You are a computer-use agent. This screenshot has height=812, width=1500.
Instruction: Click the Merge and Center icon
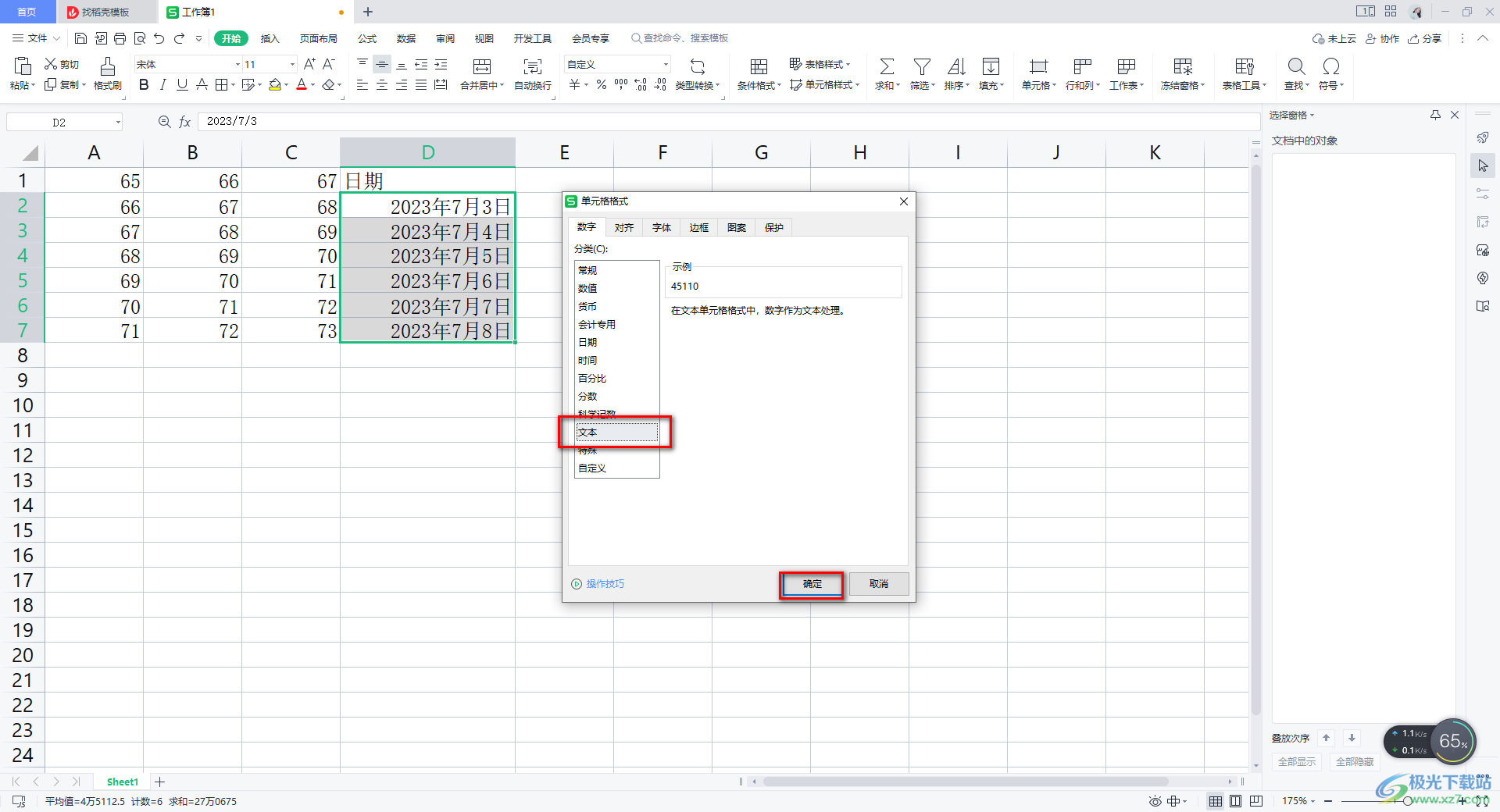coord(482,66)
